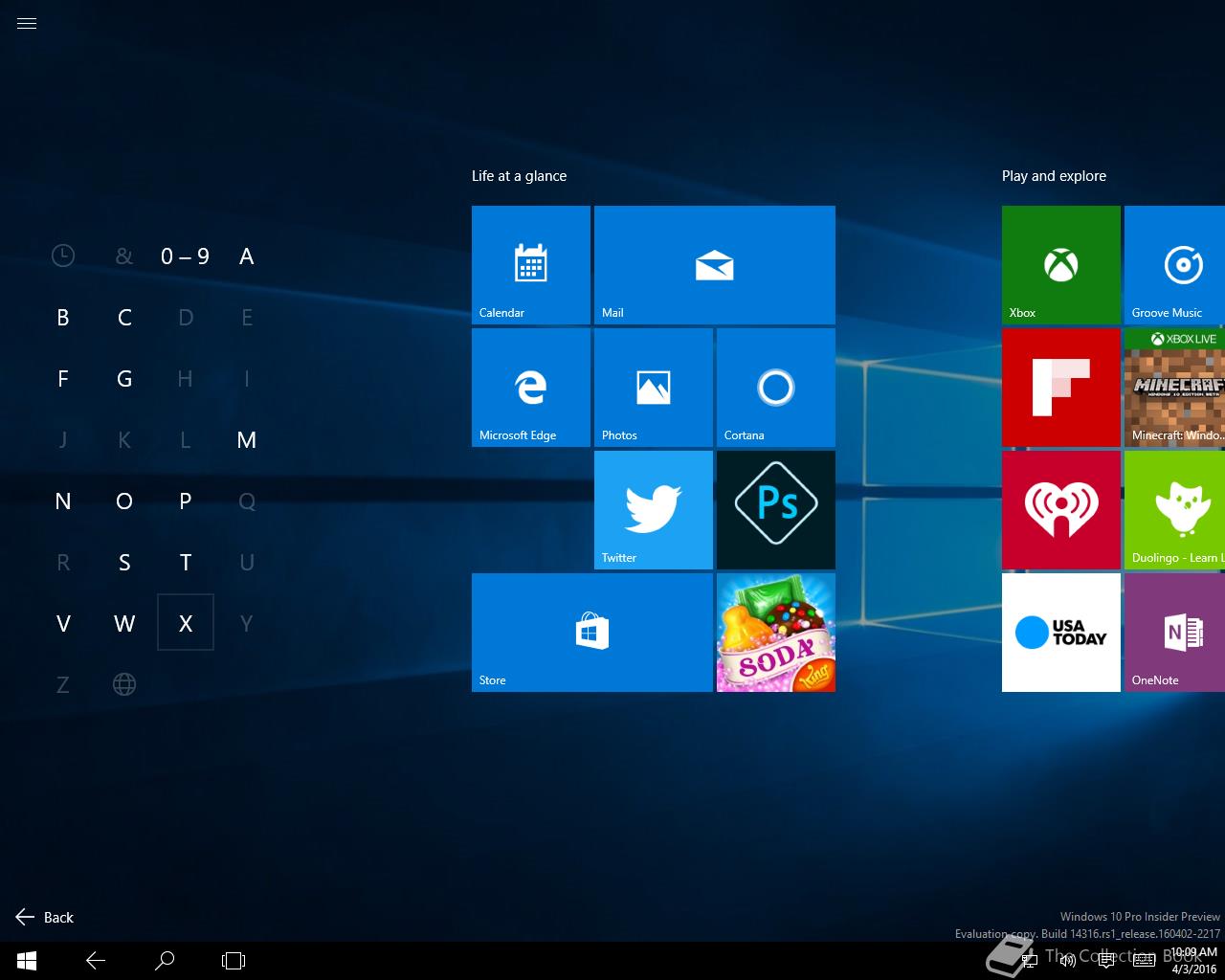
Task: Jump to apps under letter X
Action: (x=186, y=623)
